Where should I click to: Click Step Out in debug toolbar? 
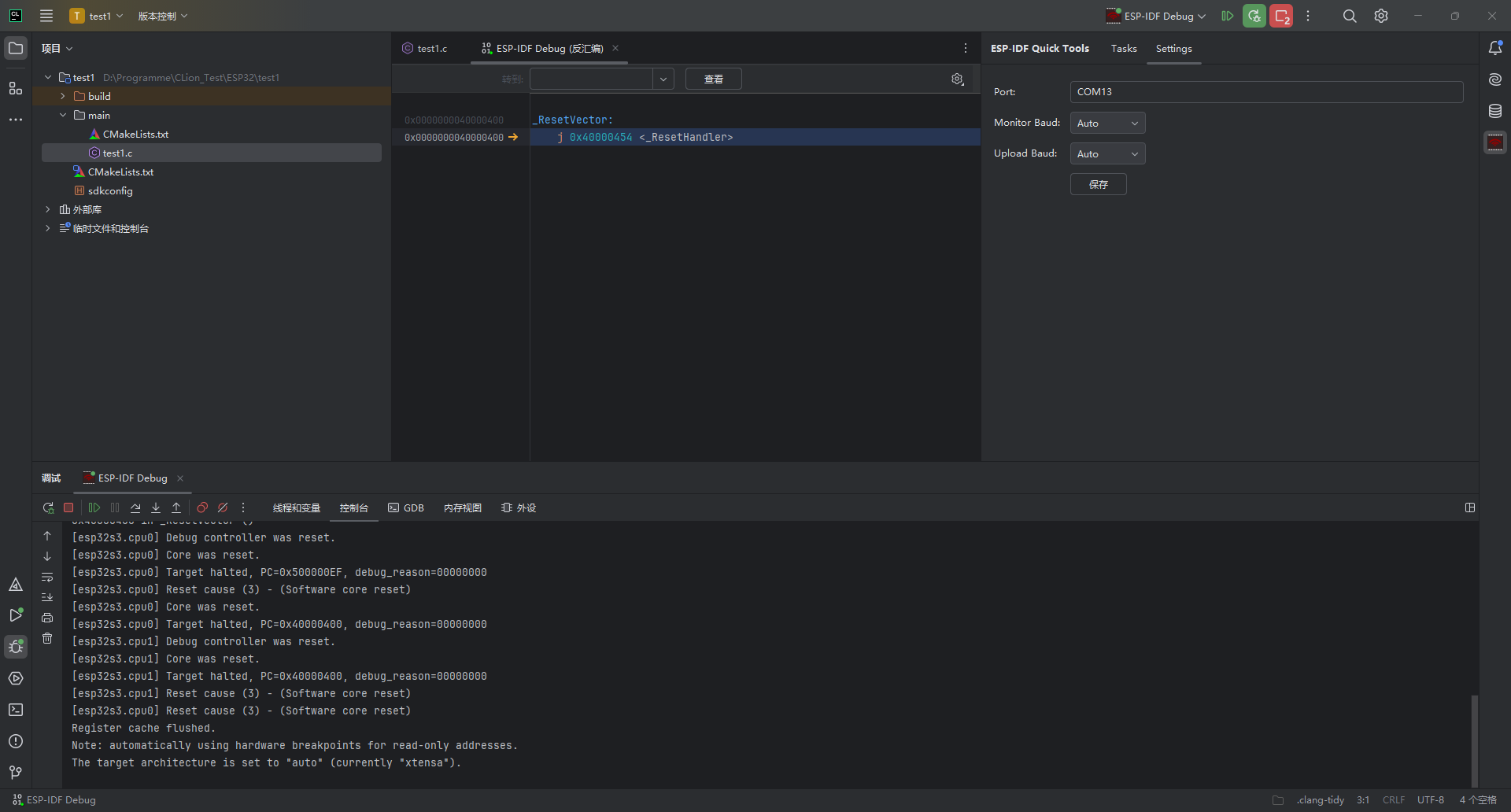pos(176,507)
